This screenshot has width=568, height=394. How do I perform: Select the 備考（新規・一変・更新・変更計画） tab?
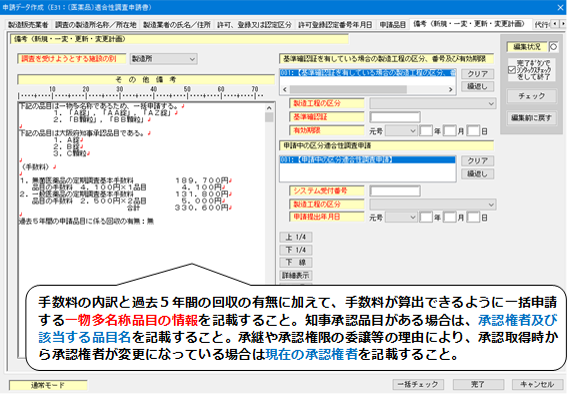[x=469, y=24]
